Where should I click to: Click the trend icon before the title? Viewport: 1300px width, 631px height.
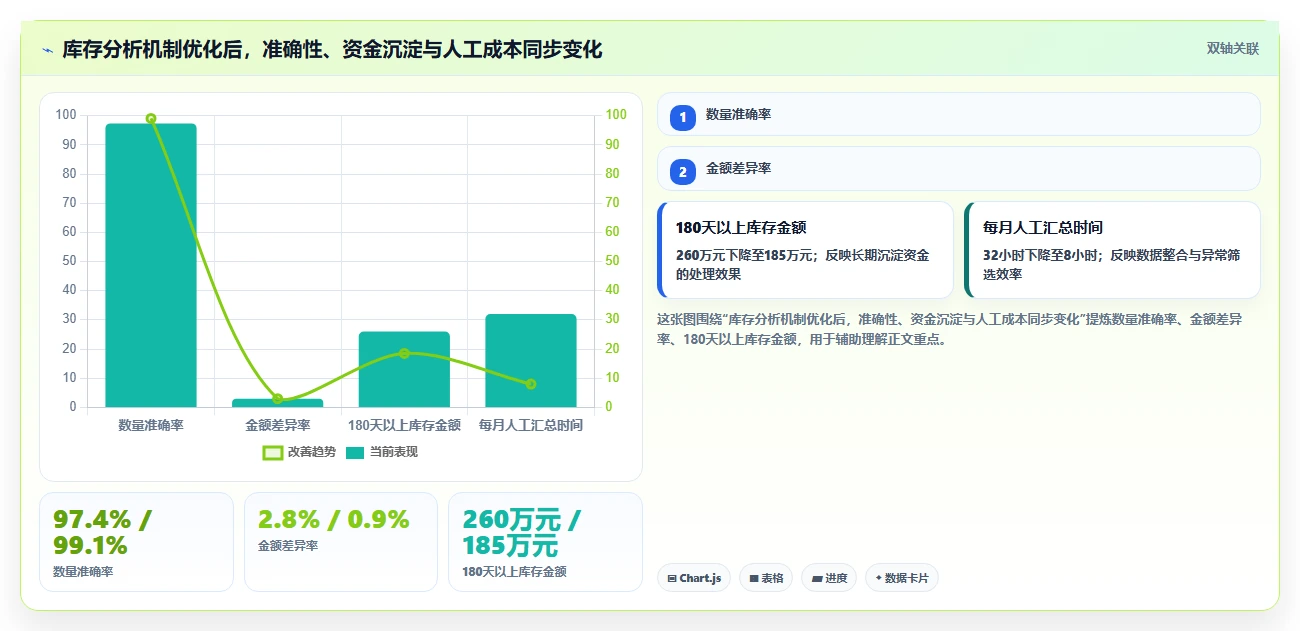coord(47,50)
